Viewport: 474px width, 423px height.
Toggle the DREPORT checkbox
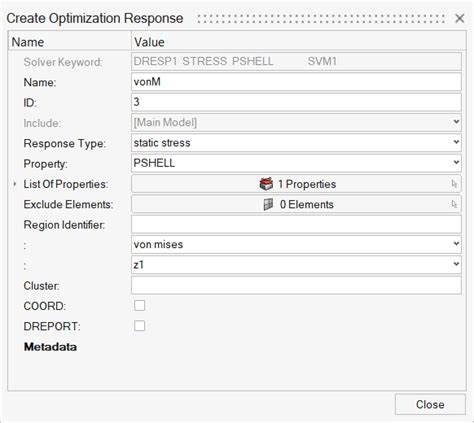pyautogui.click(x=139, y=326)
